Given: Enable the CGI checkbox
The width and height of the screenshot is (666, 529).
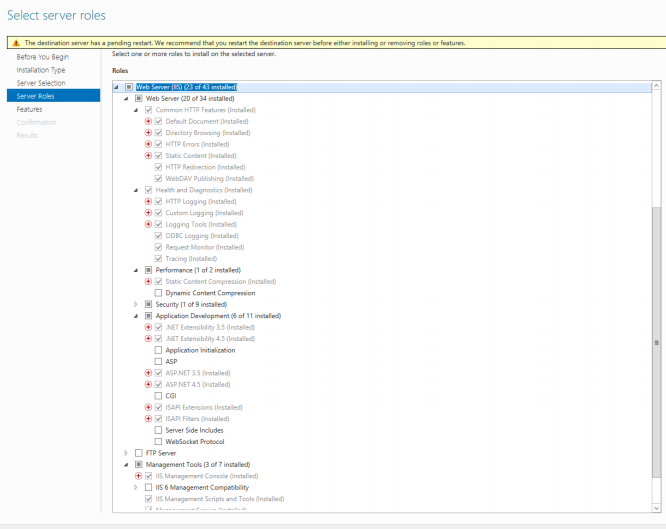Looking at the screenshot, I should (158, 396).
